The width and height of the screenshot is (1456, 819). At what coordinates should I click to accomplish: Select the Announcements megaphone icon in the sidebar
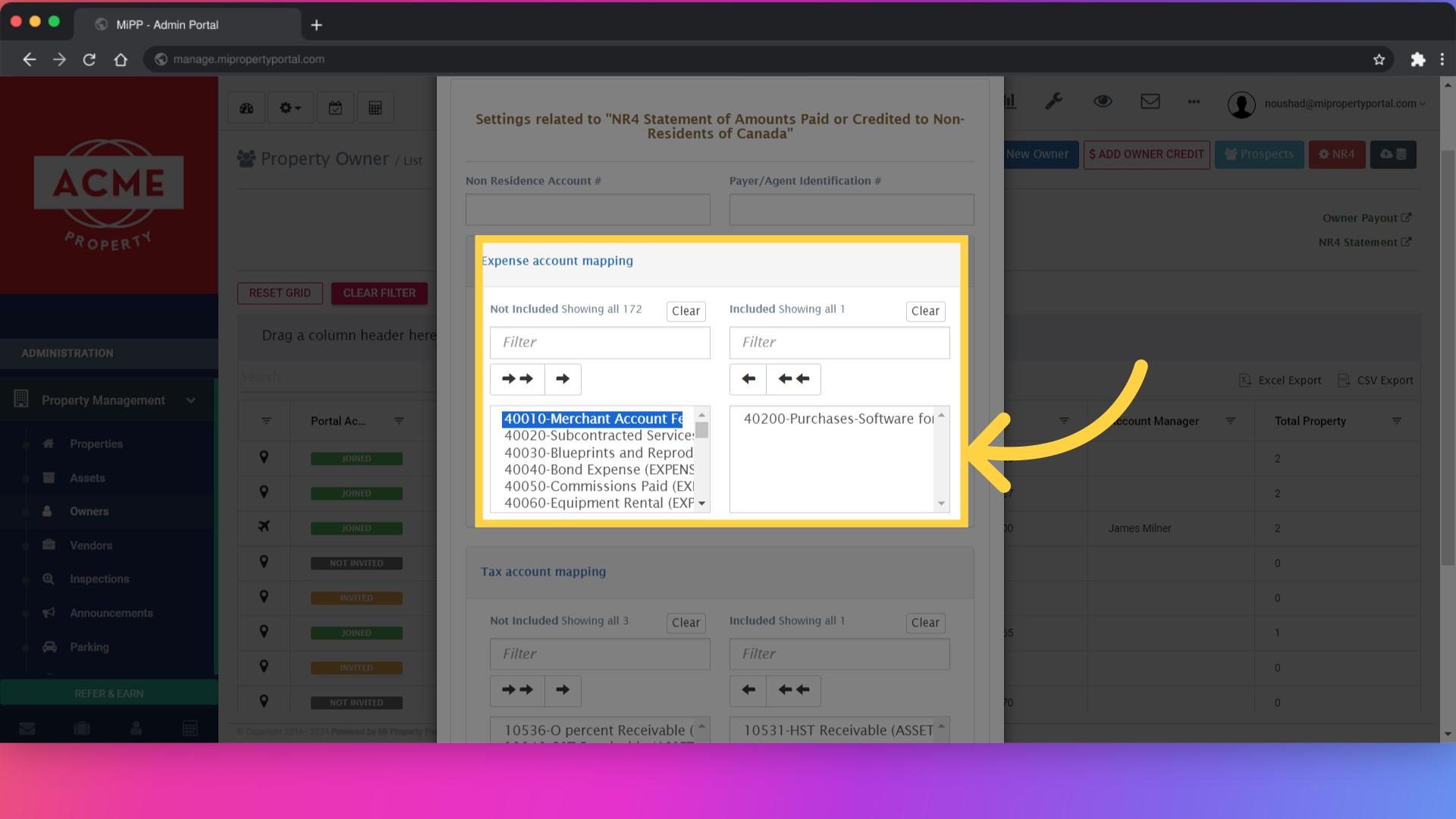click(49, 613)
